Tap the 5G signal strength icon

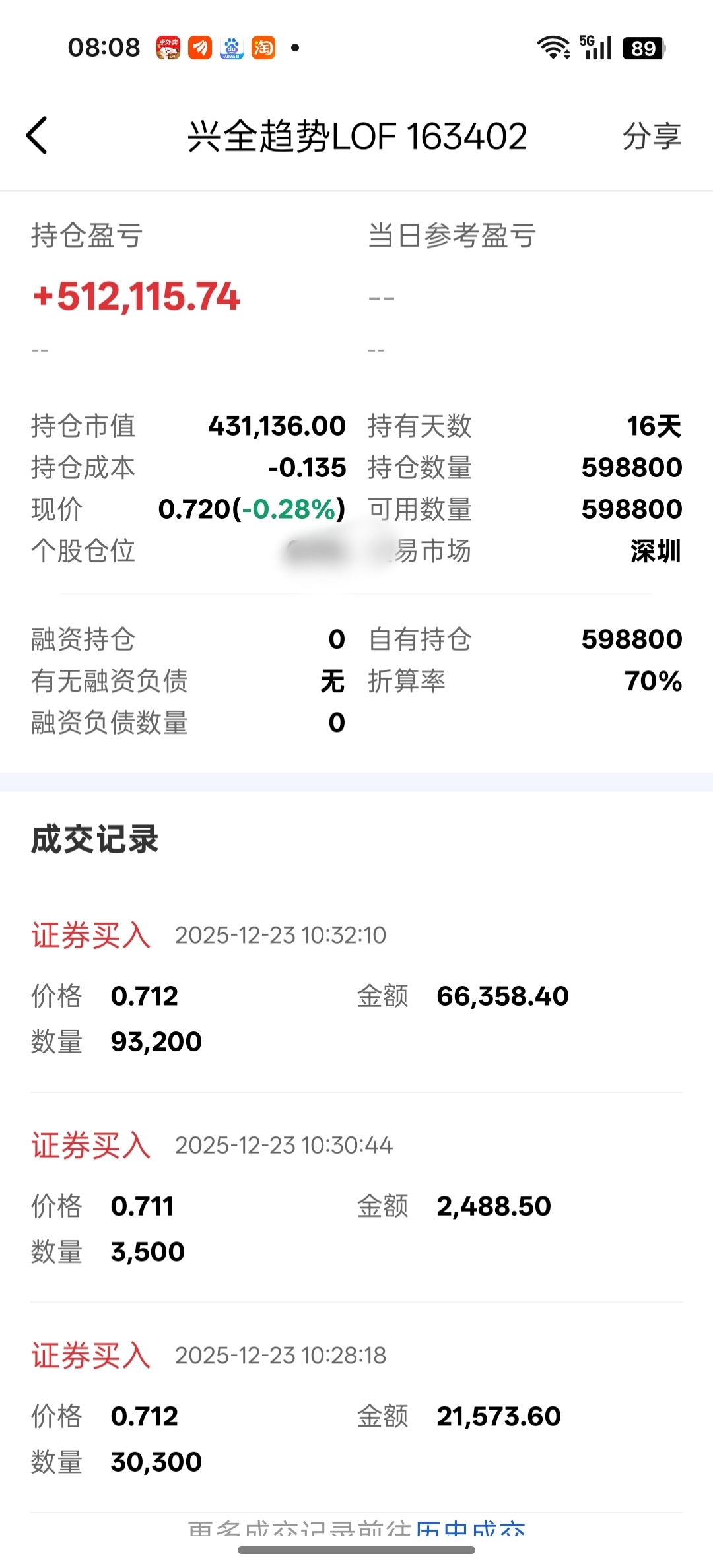click(596, 48)
